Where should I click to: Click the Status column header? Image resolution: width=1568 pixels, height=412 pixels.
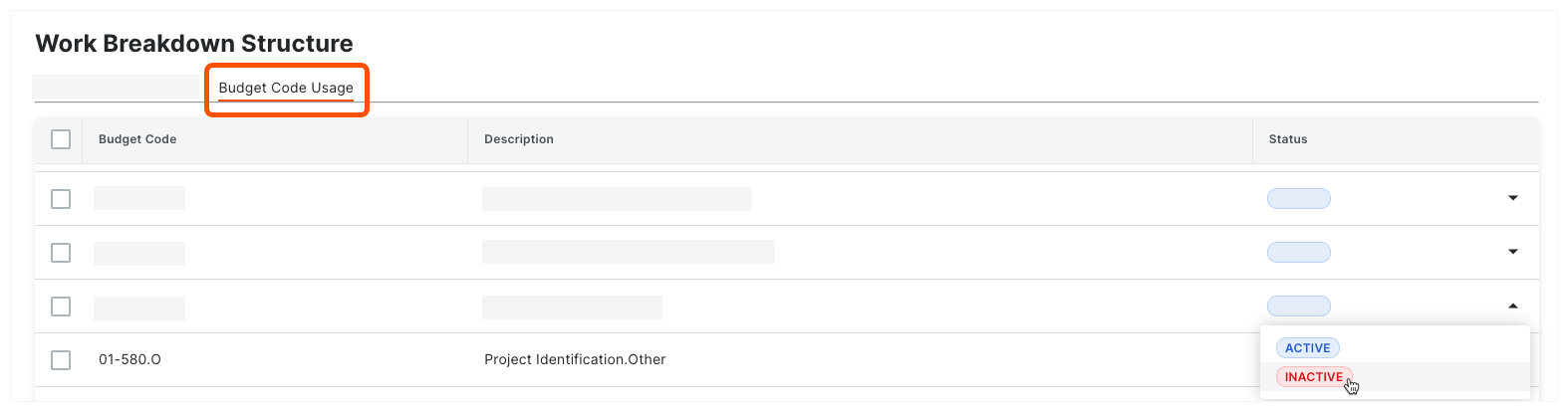click(x=1288, y=139)
